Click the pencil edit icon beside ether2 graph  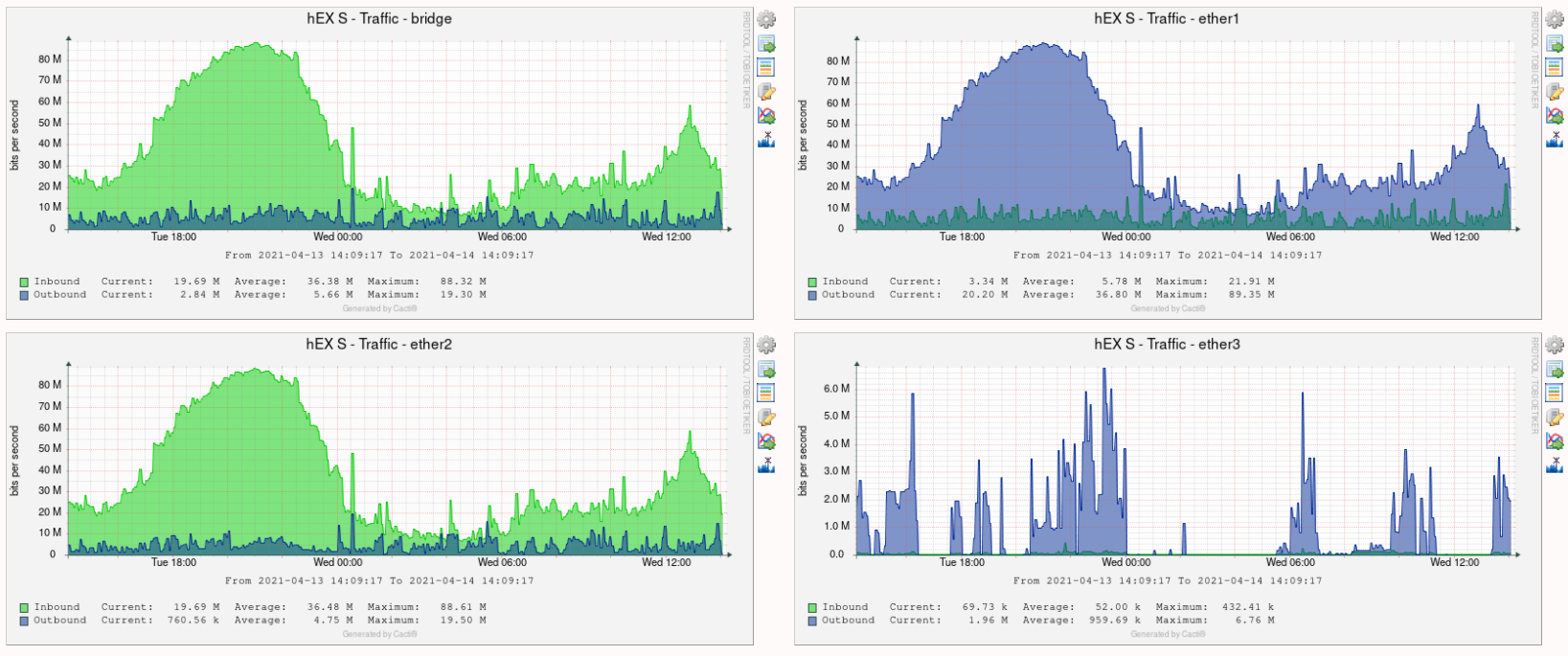click(x=766, y=418)
